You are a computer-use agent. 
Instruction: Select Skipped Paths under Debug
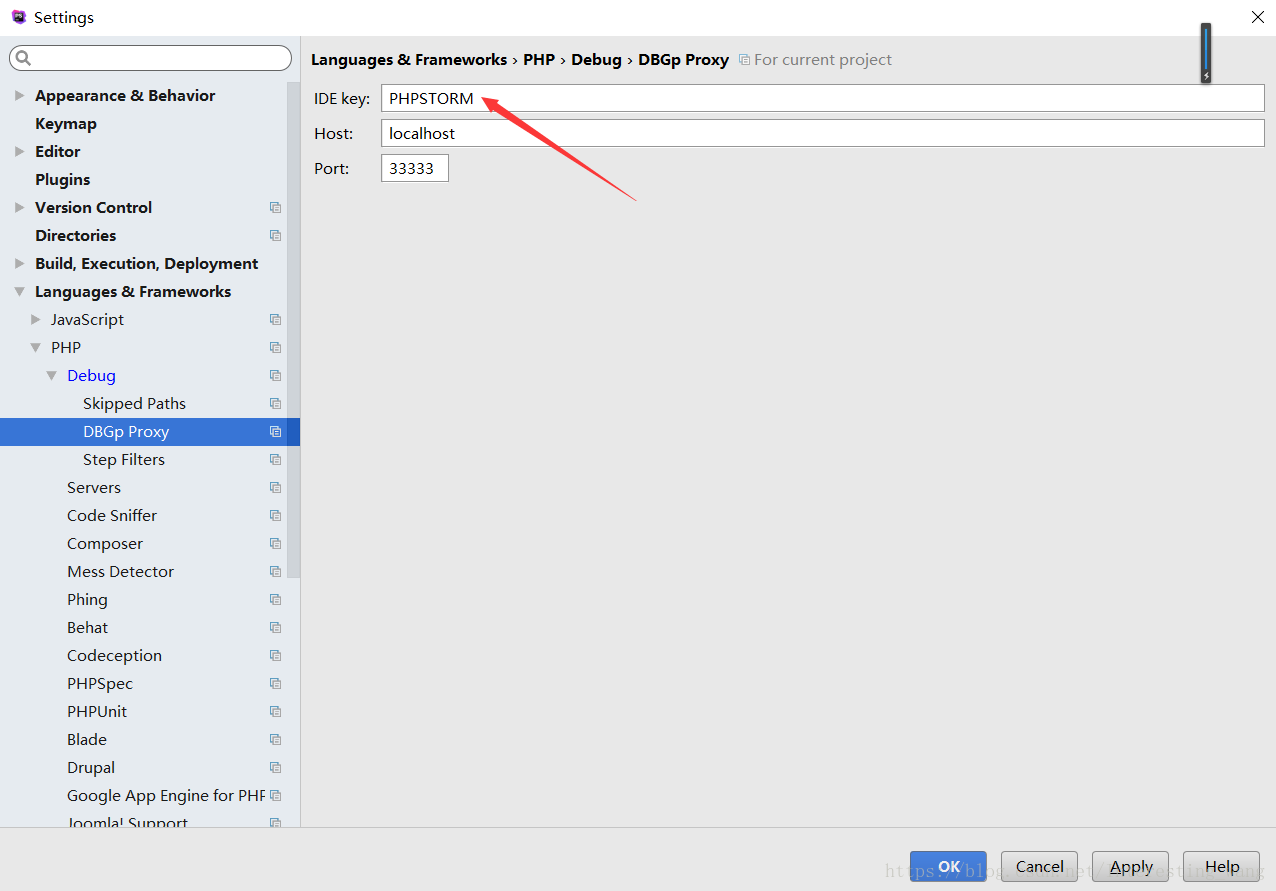134,404
